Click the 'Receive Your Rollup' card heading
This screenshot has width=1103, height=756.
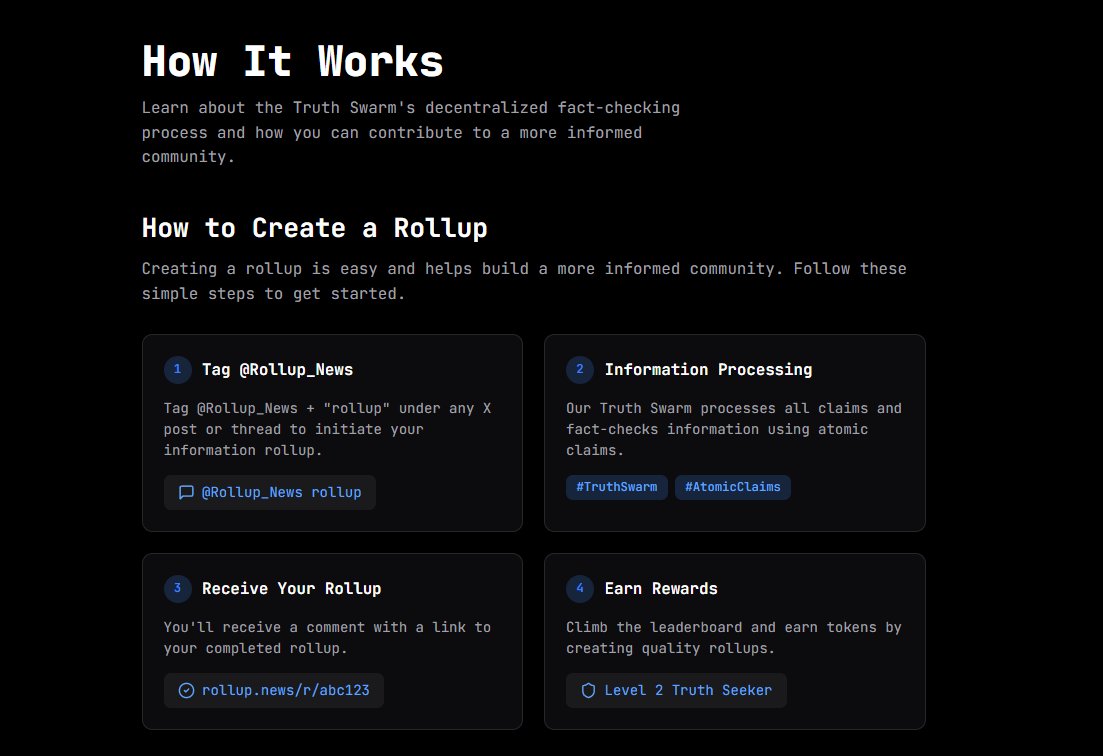click(291, 589)
